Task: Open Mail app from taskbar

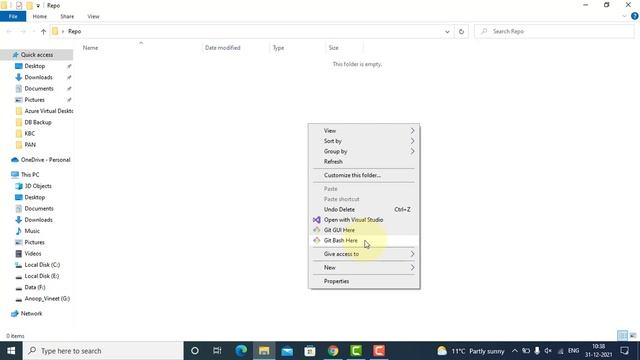Action: pyautogui.click(x=287, y=351)
